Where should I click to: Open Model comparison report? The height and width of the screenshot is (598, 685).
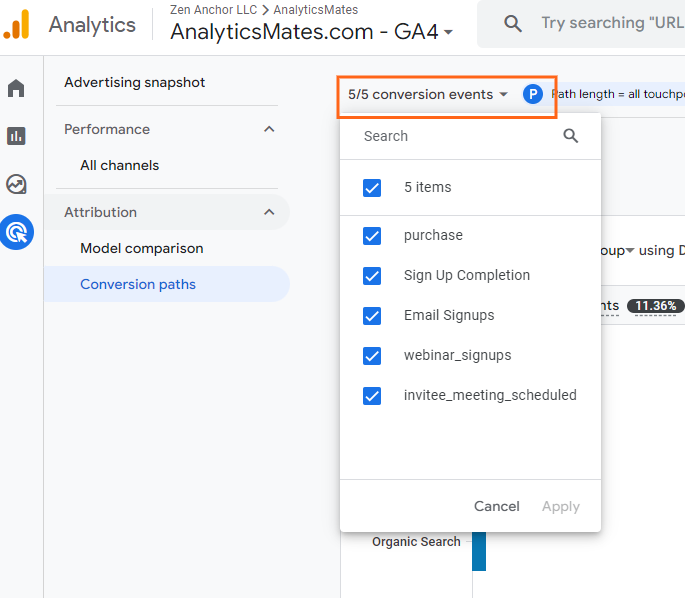(142, 249)
